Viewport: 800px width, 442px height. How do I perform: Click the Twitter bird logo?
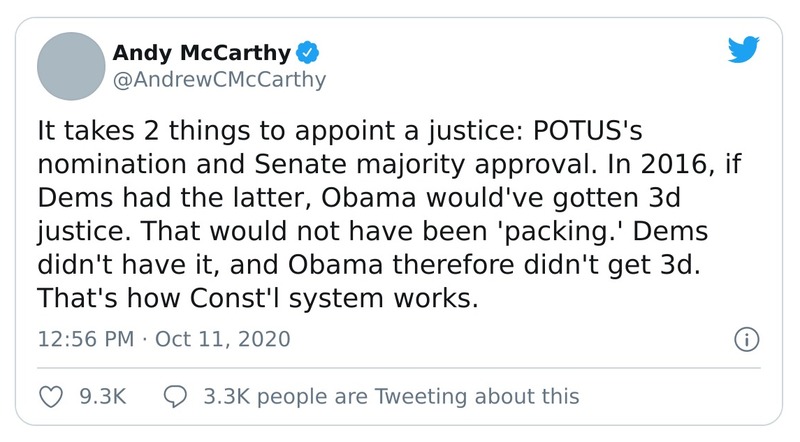point(742,50)
